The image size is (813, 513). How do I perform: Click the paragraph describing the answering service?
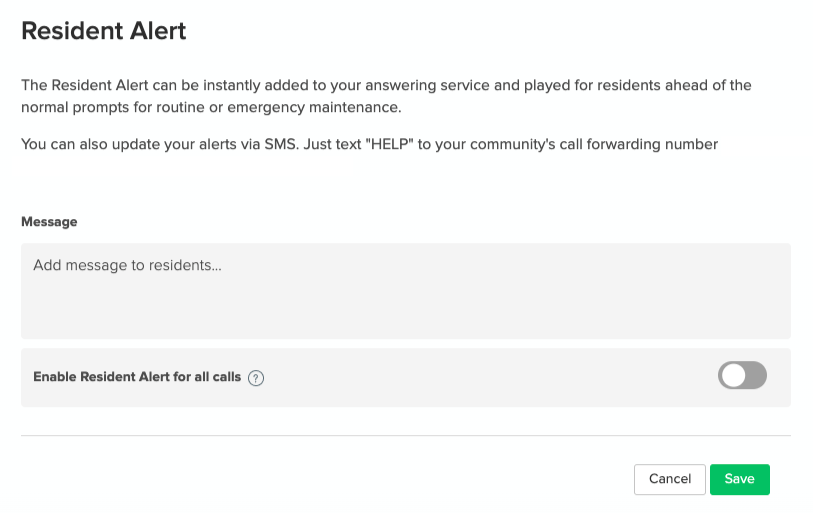tap(386, 96)
